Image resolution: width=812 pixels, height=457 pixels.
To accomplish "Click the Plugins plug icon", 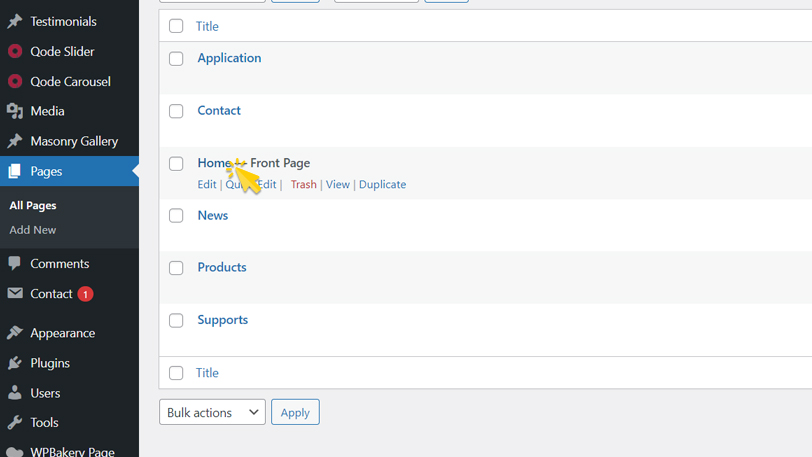I will point(15,363).
